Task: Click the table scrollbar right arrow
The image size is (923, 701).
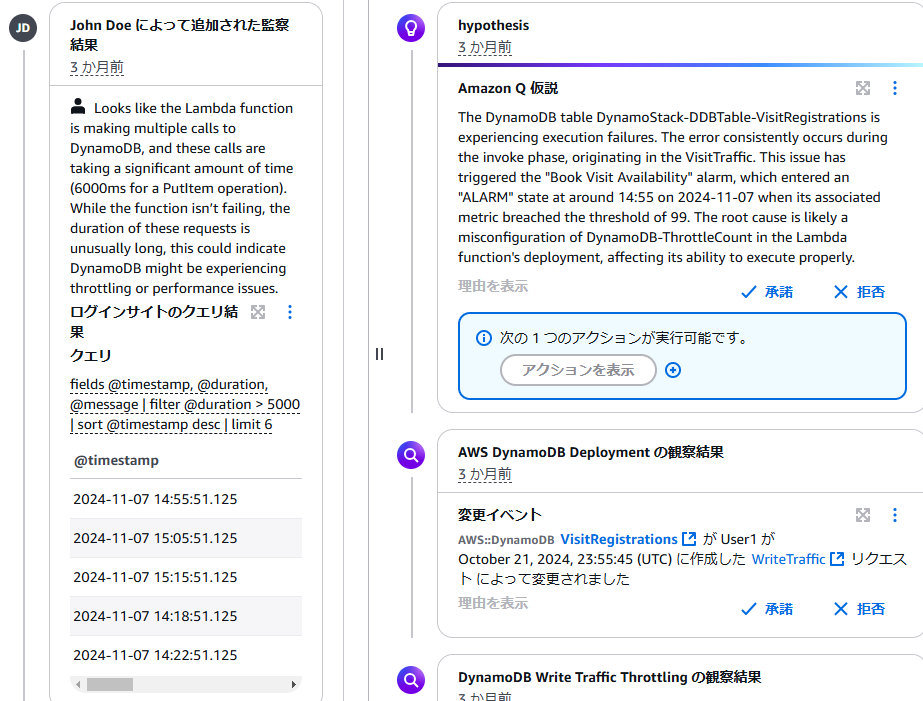Action: (294, 685)
